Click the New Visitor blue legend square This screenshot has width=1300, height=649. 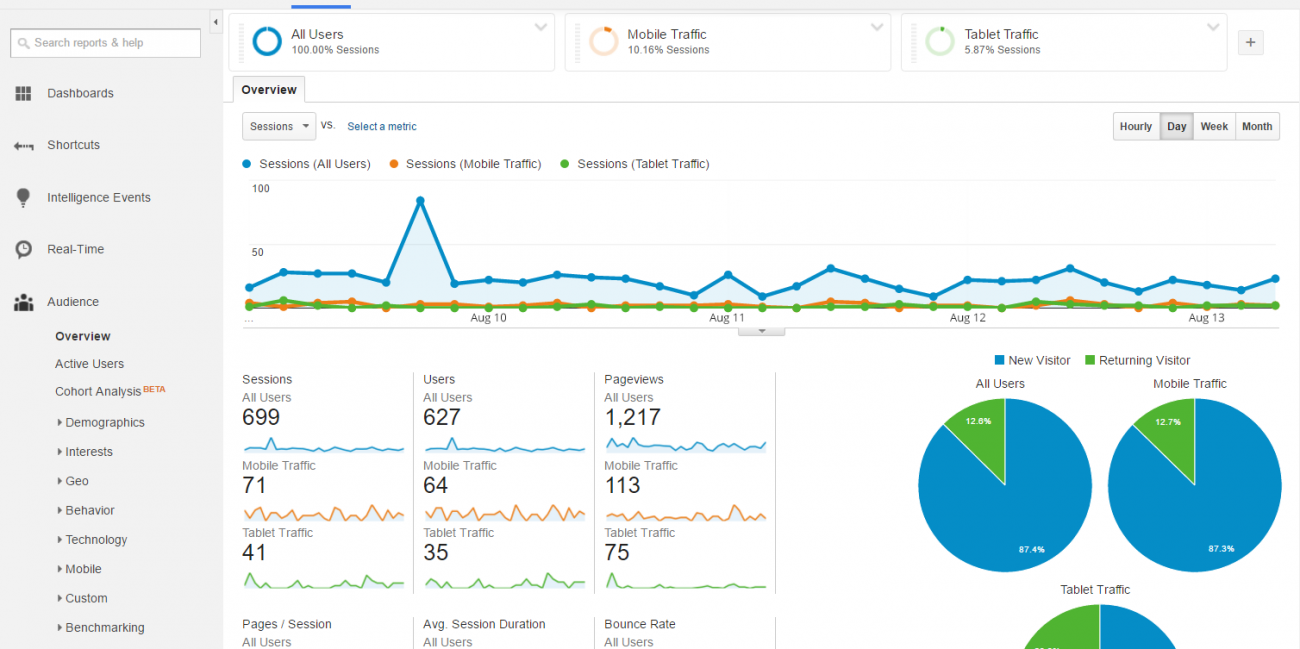(999, 360)
